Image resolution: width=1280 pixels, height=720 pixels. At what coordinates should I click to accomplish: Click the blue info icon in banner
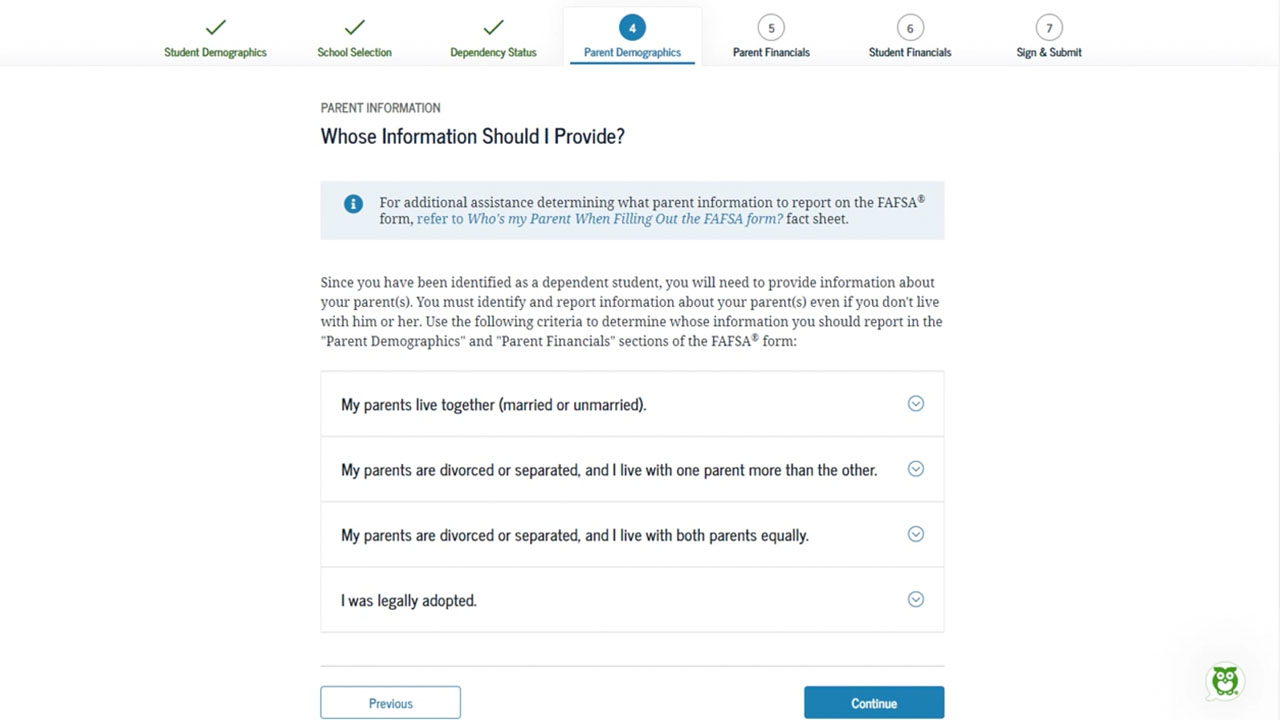[x=352, y=203]
